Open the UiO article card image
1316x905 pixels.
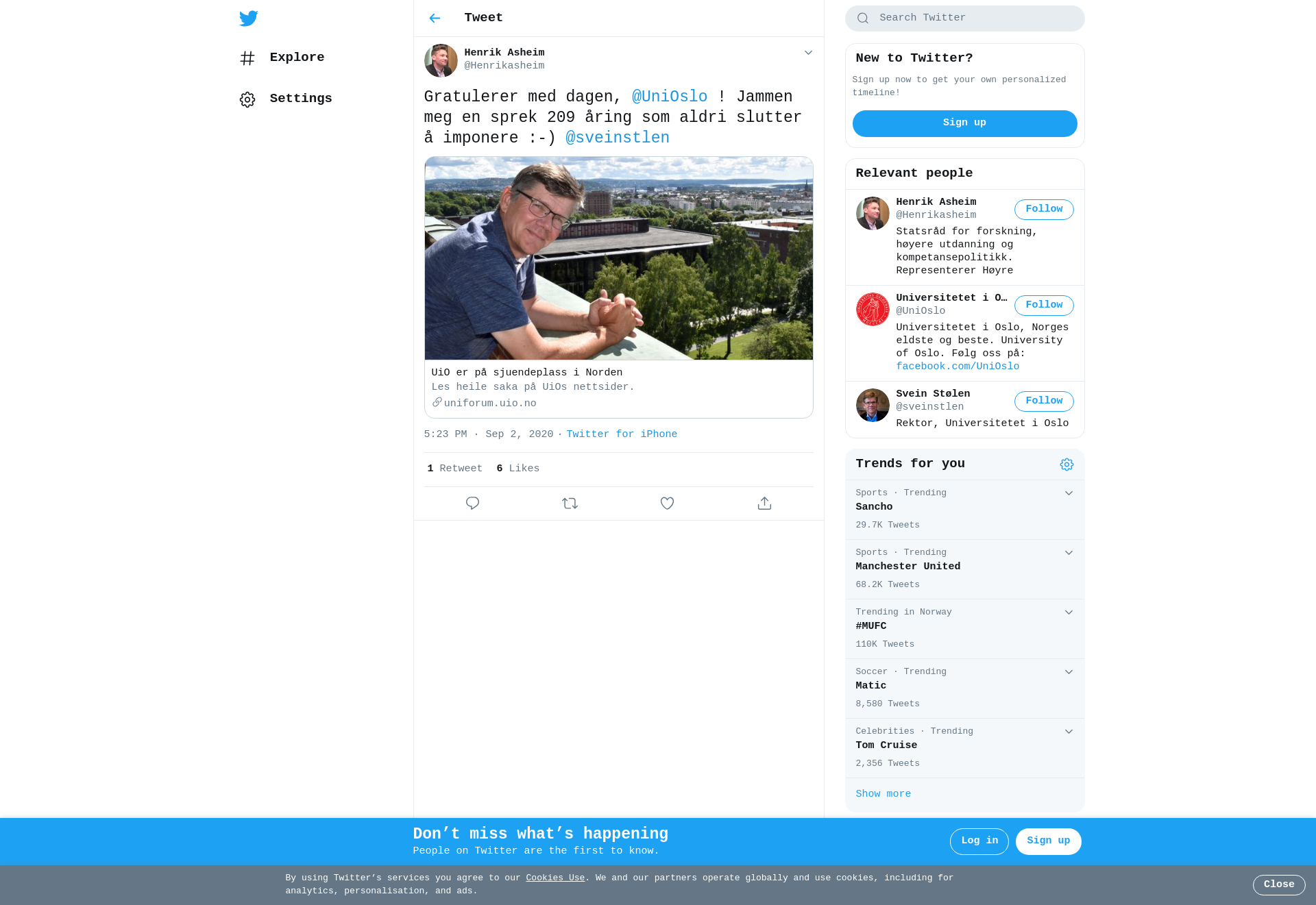618,258
